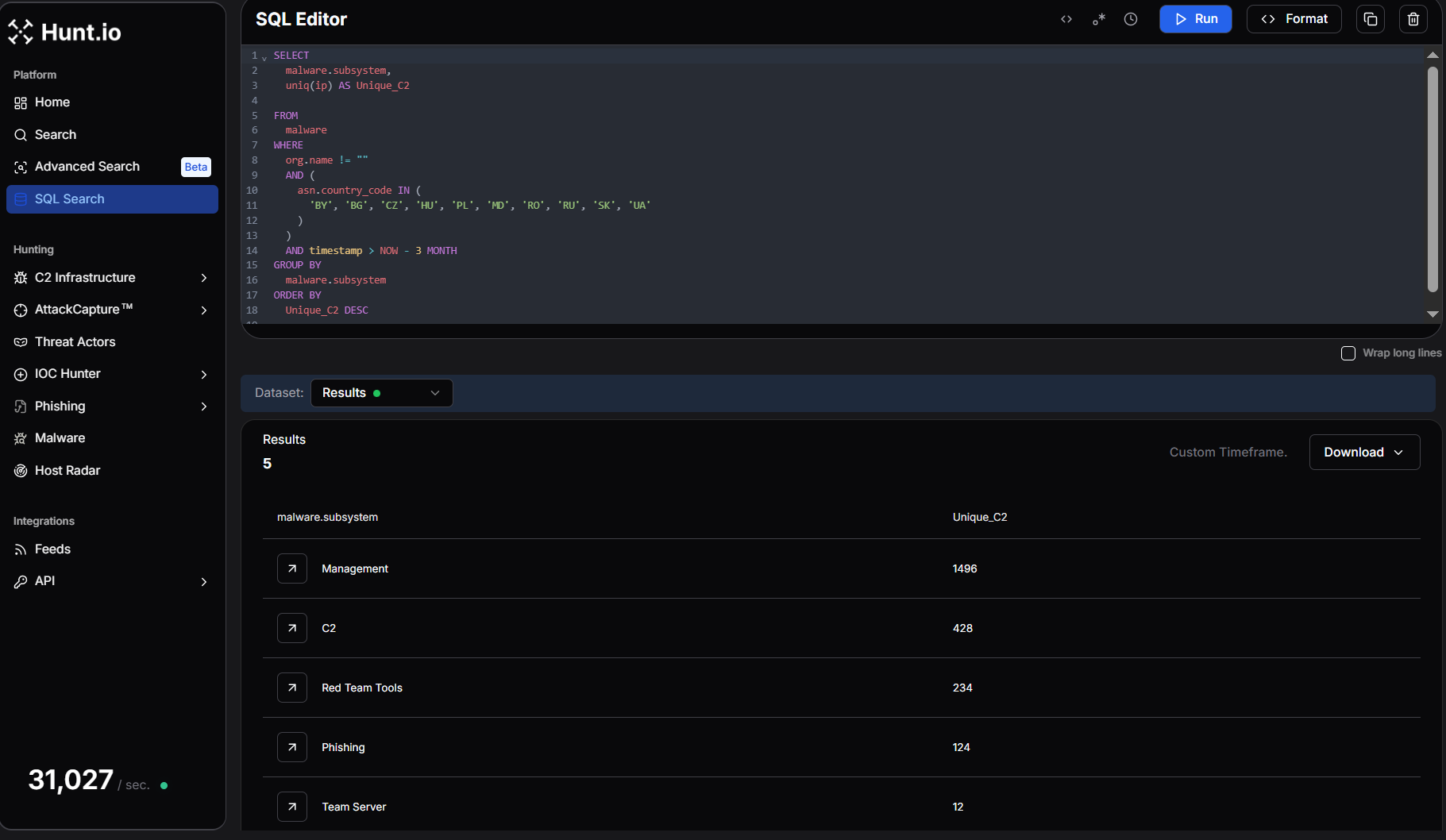The height and width of the screenshot is (840, 1446).
Task: Click the SQL Search database icon
Action: point(21,199)
